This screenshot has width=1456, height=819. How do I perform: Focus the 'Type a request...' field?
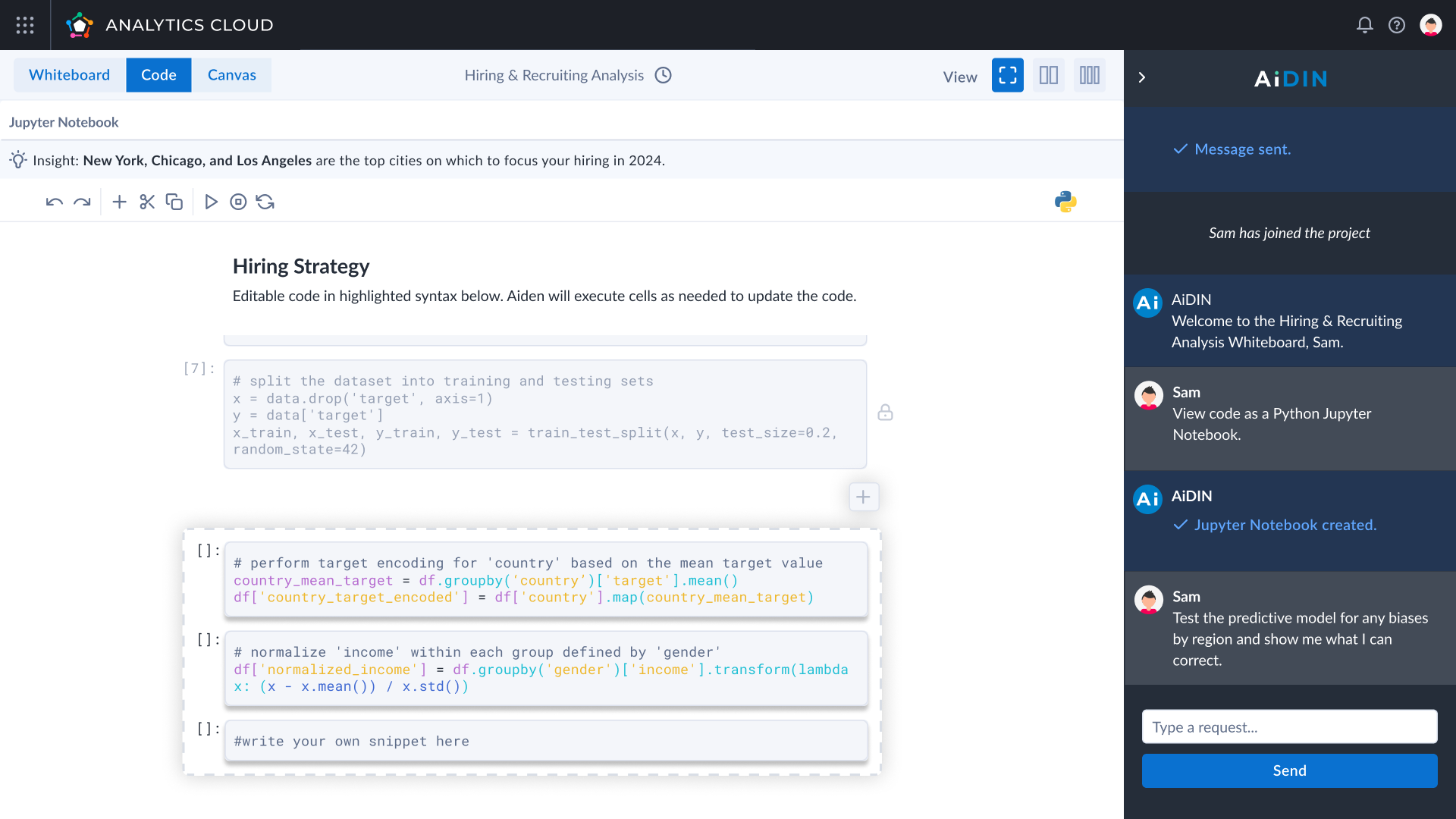tap(1289, 726)
